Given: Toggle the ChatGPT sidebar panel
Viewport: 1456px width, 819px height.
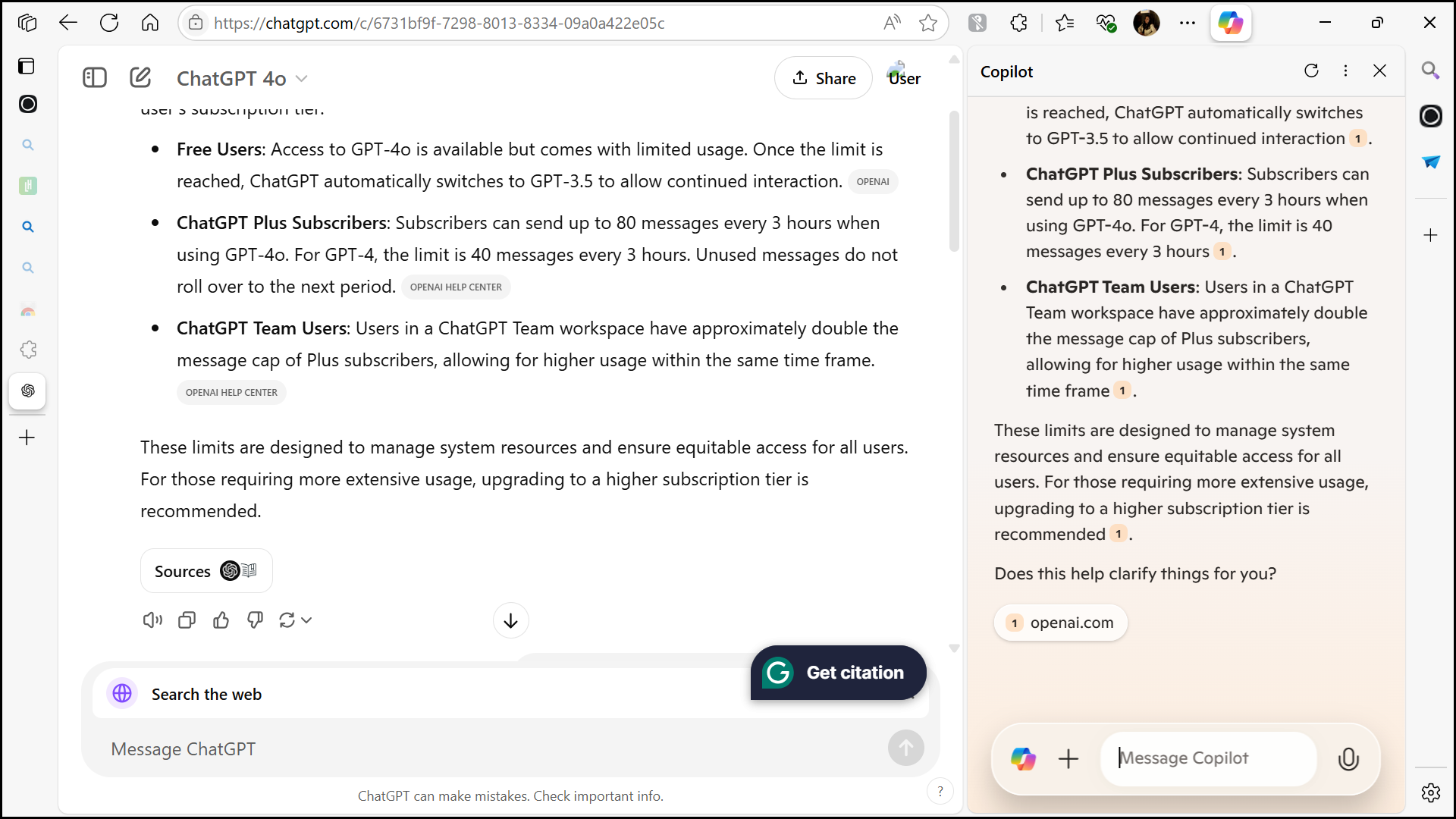Looking at the screenshot, I should [x=95, y=77].
